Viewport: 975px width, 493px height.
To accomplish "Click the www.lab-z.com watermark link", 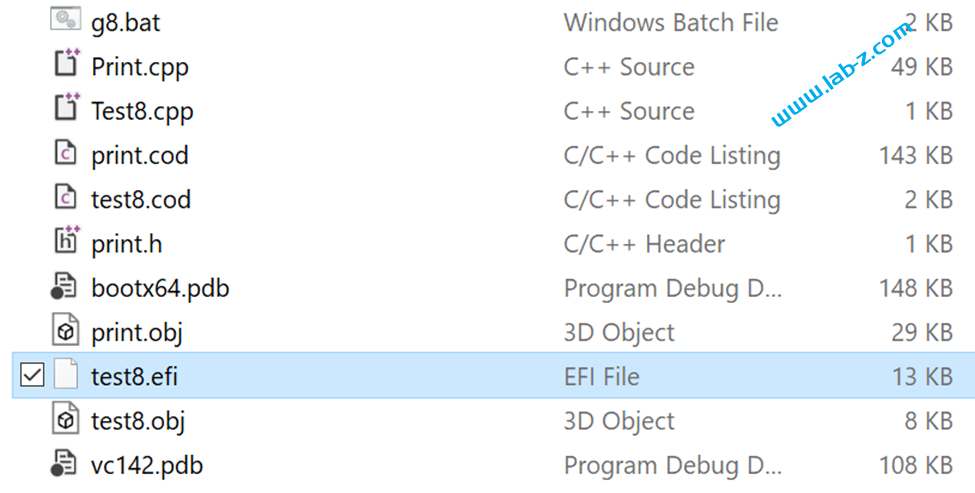I will [x=842, y=73].
